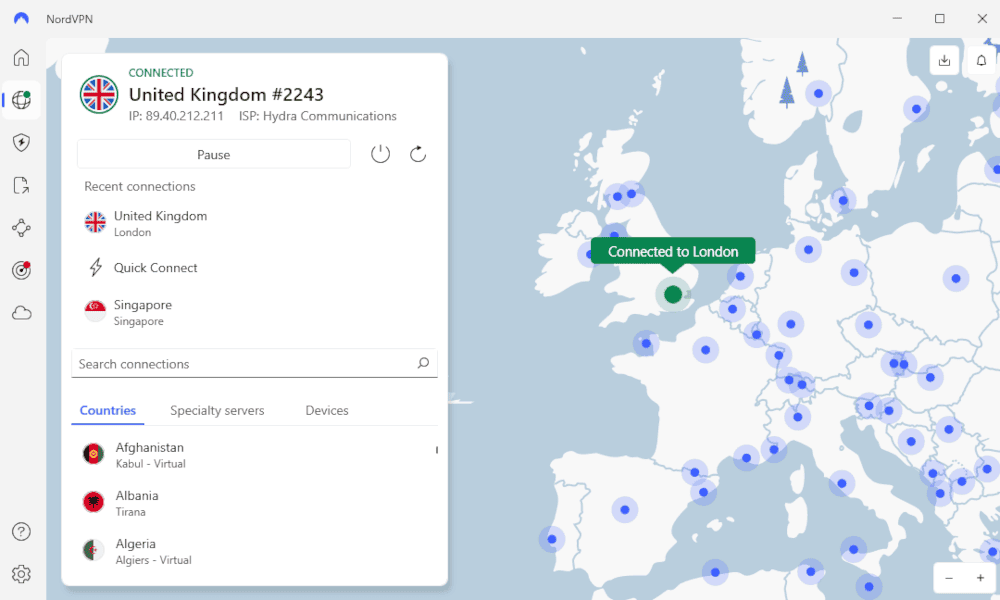The image size is (1000, 600).
Task: Open the Home icon in sidebar
Action: (x=21, y=57)
